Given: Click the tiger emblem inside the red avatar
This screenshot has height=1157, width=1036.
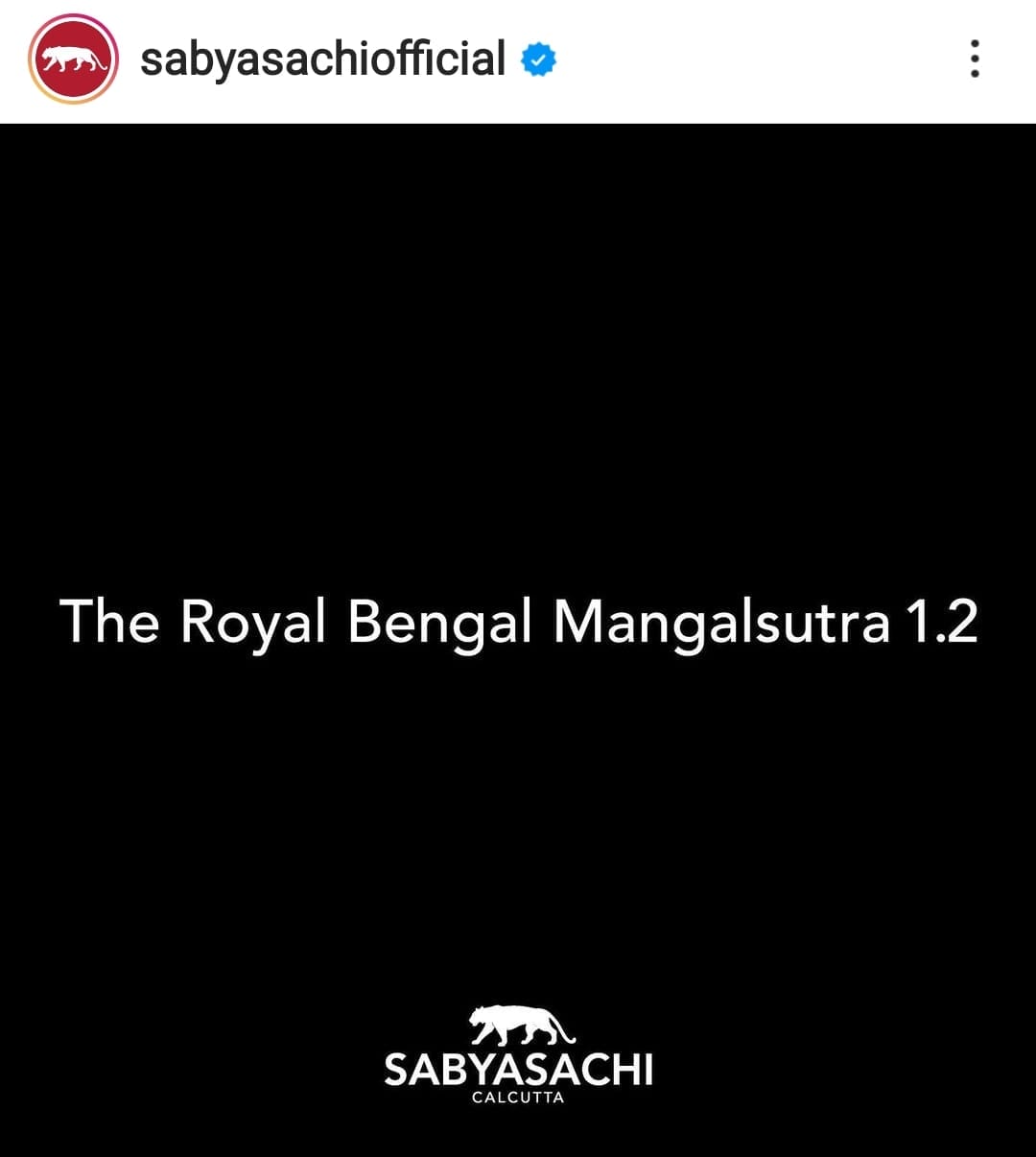Looking at the screenshot, I should coord(73,59).
